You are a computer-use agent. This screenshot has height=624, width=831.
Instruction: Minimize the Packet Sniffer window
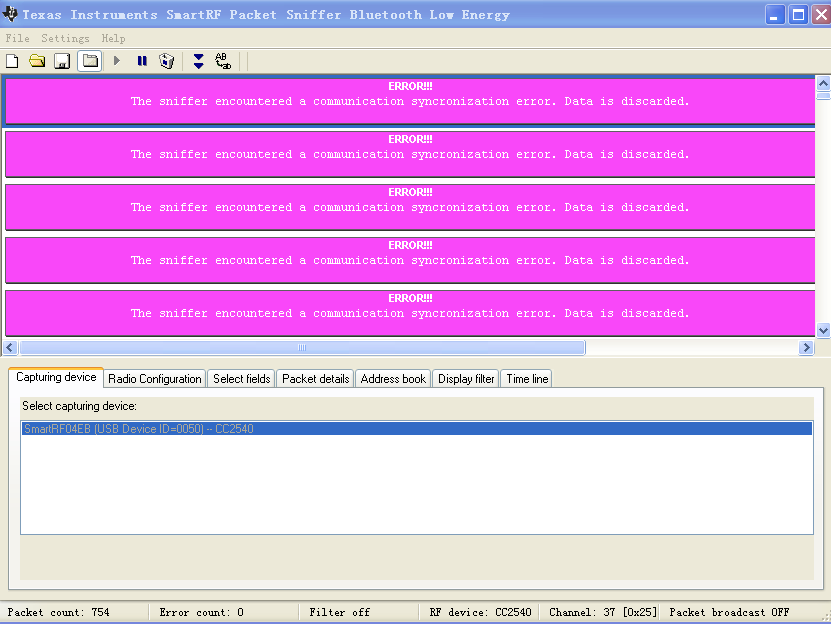coord(774,14)
